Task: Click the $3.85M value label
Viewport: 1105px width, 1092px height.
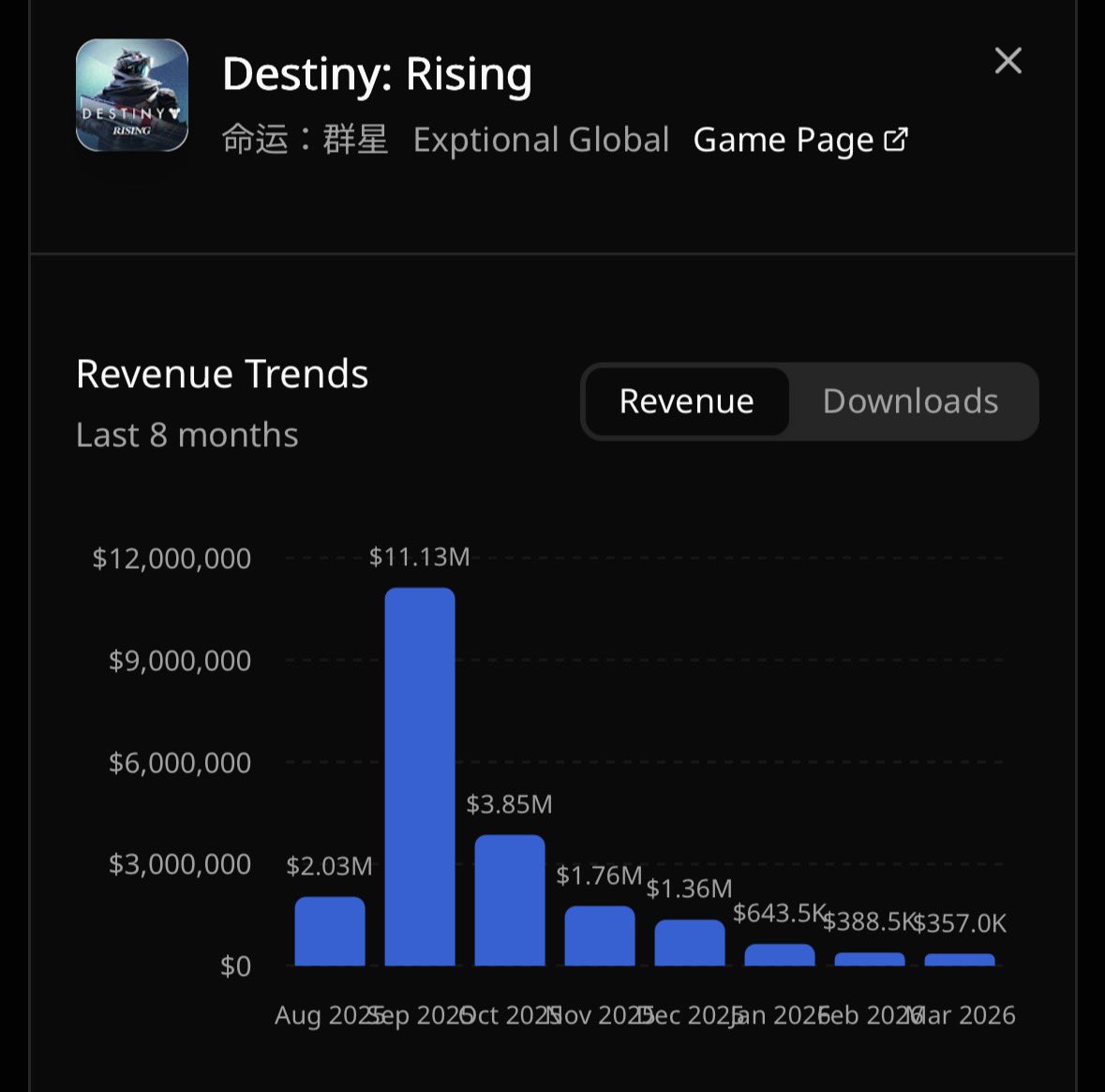Action: tap(510, 804)
